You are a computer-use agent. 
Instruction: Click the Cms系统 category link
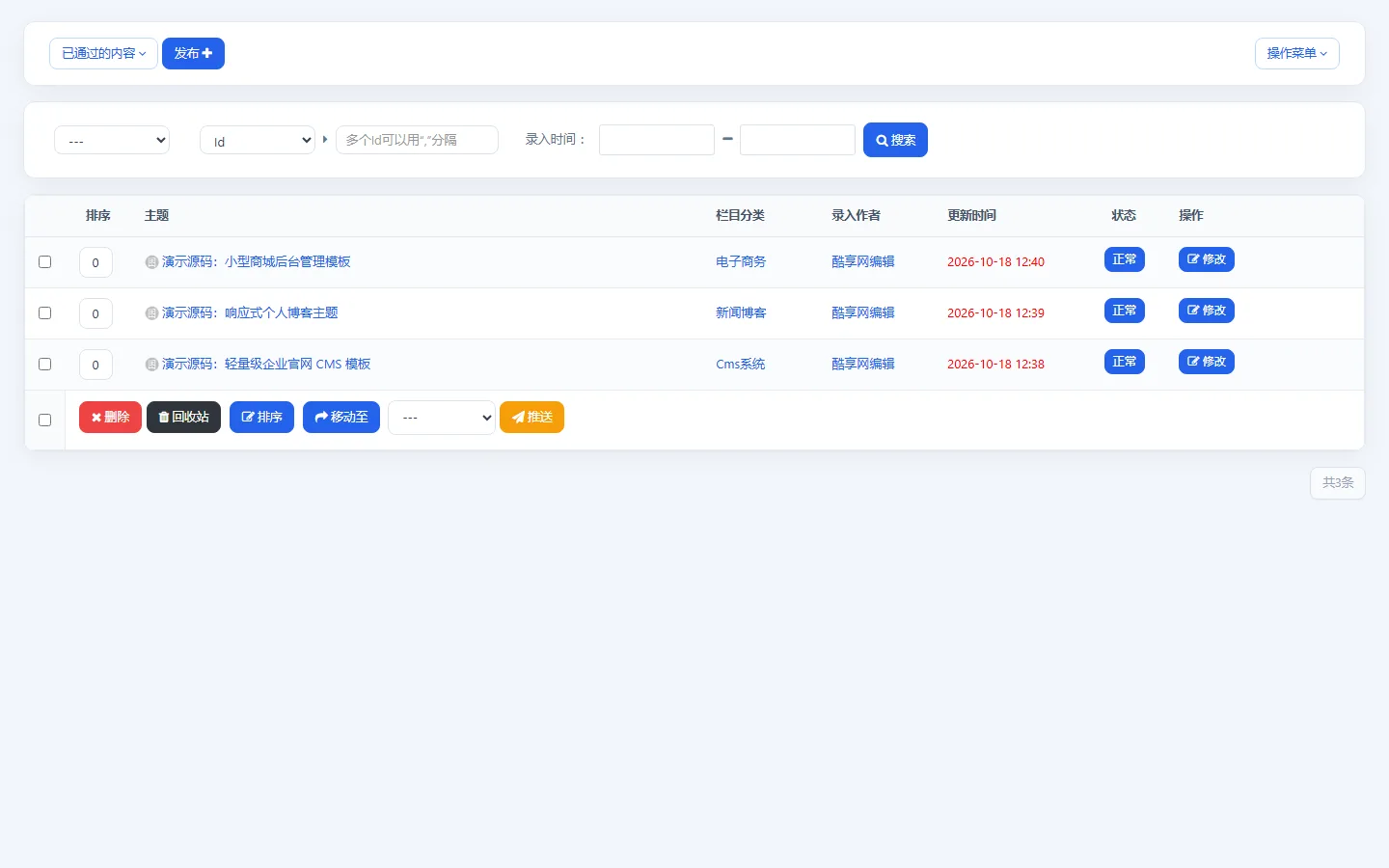(741, 365)
